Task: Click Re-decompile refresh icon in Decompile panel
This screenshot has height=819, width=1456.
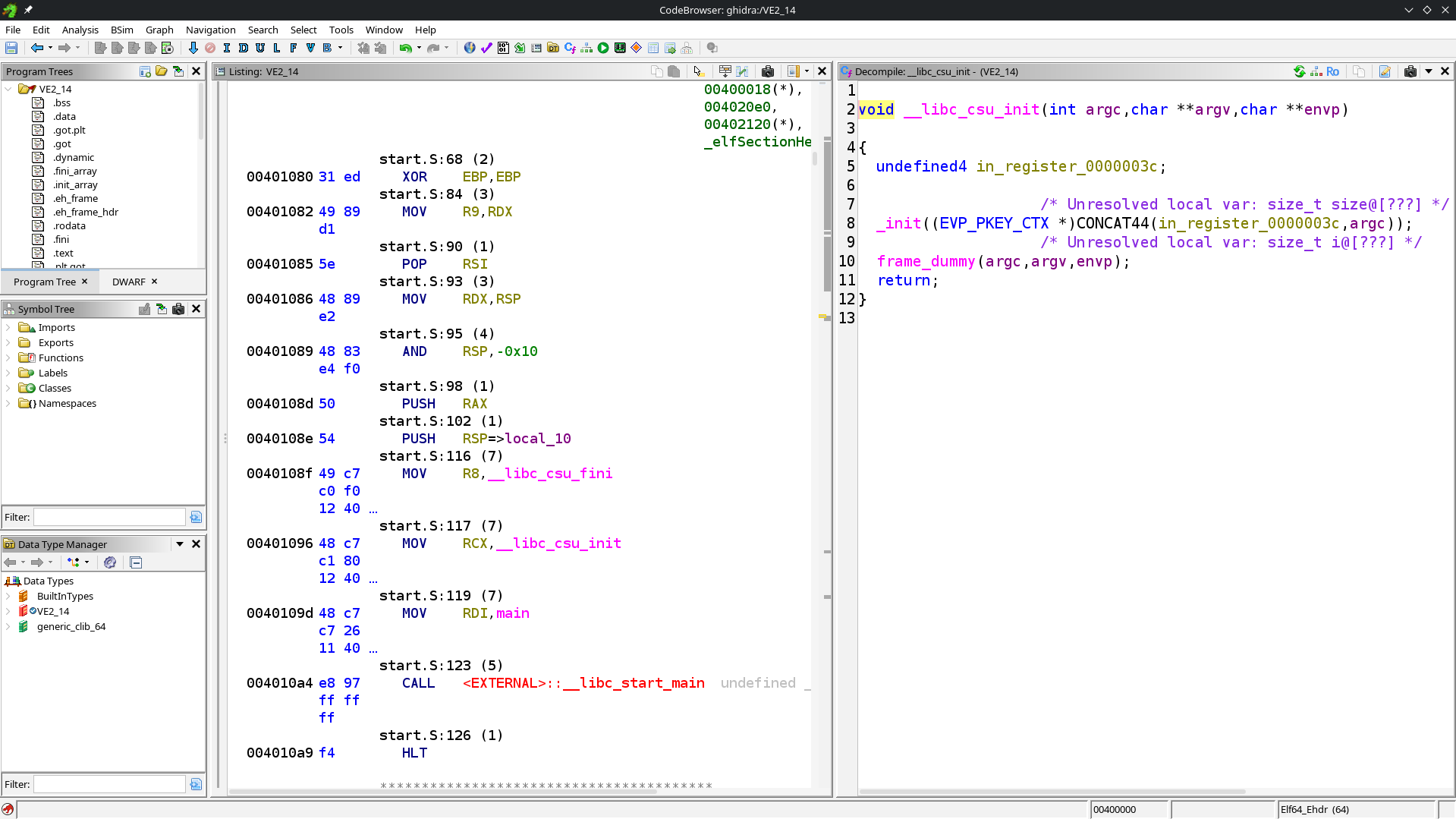Action: pos(1300,71)
